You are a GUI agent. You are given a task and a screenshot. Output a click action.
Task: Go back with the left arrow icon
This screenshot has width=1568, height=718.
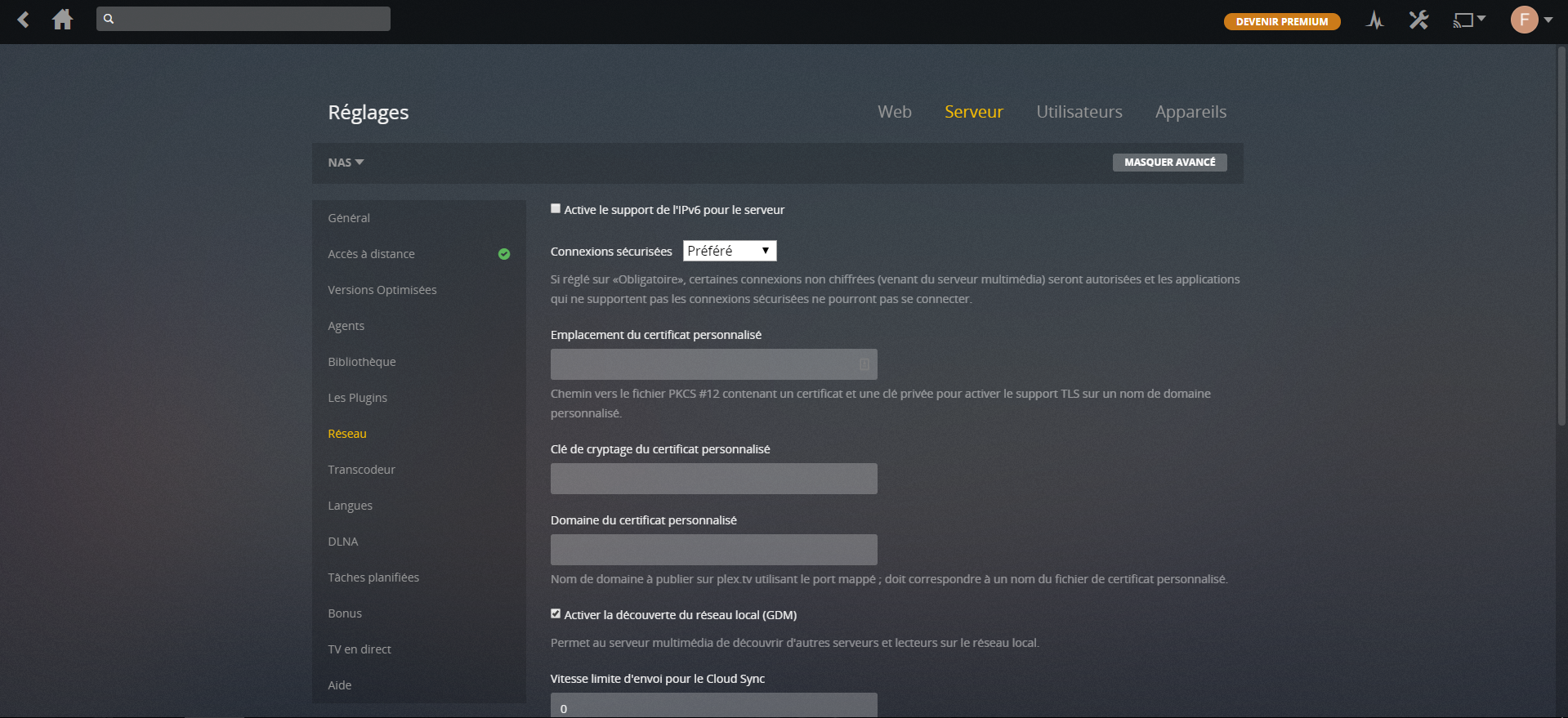point(24,20)
